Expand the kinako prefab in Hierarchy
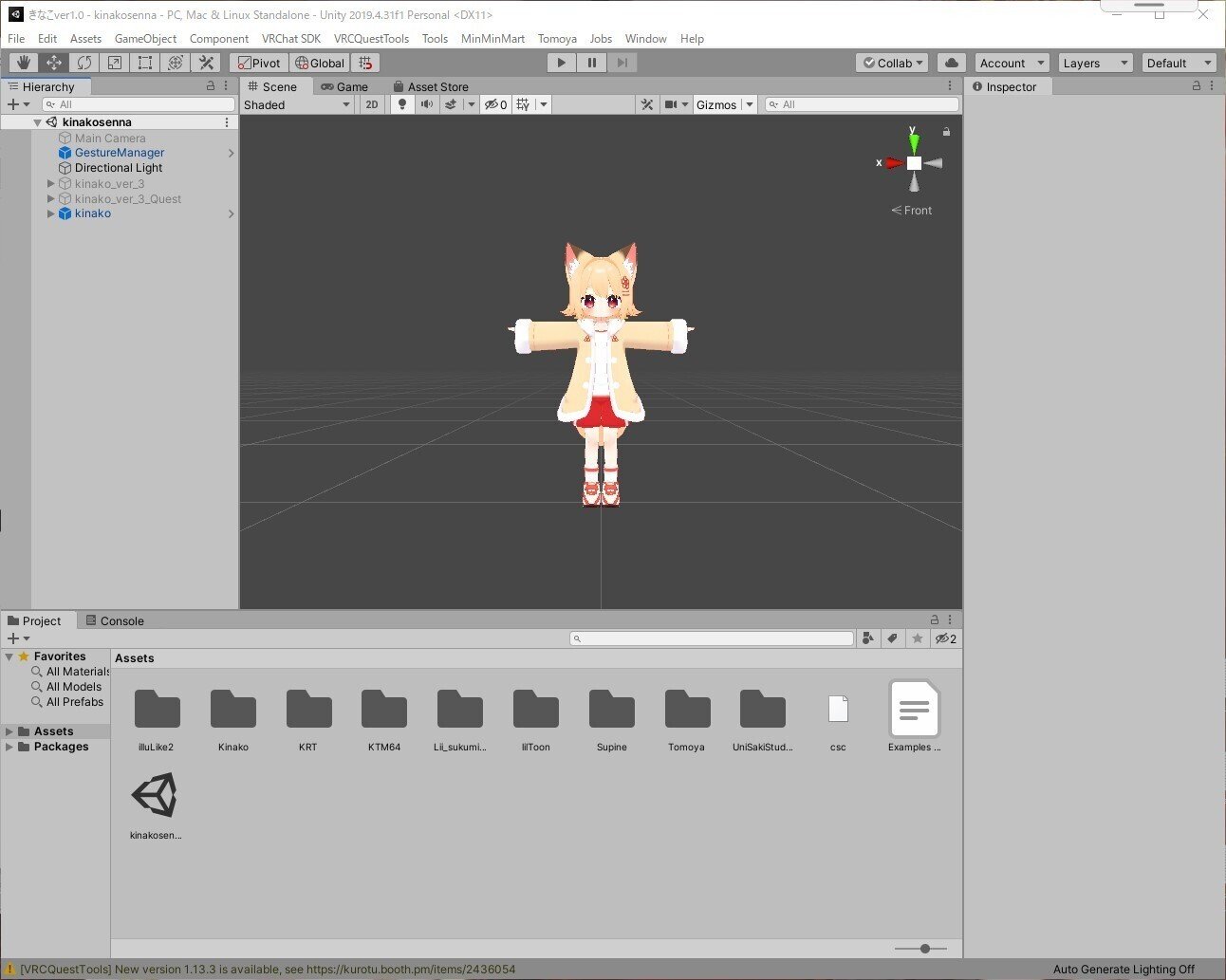The image size is (1226, 980). click(51, 213)
